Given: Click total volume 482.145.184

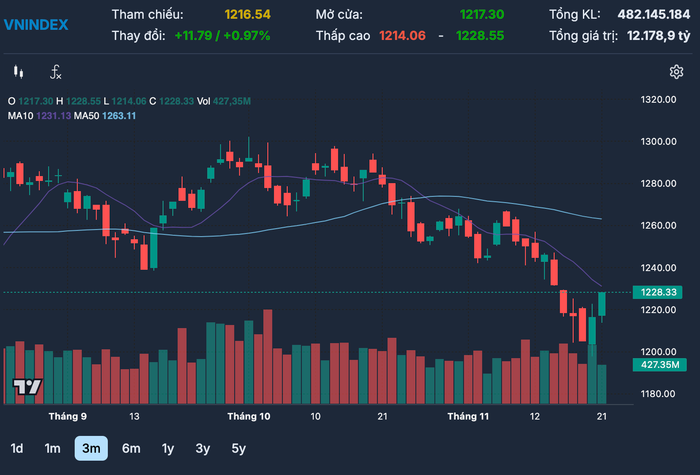Looking at the screenshot, I should tap(654, 15).
